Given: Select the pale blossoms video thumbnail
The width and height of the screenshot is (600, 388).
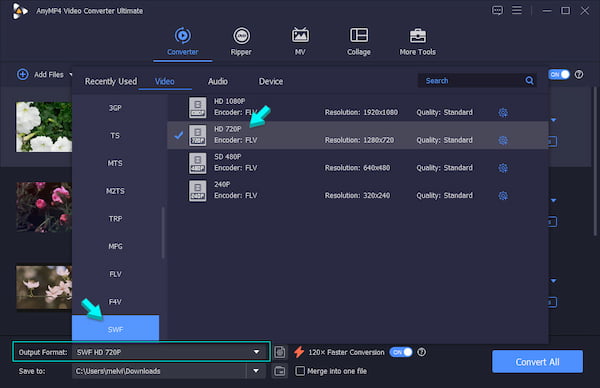Looking at the screenshot, I should coord(44,287).
